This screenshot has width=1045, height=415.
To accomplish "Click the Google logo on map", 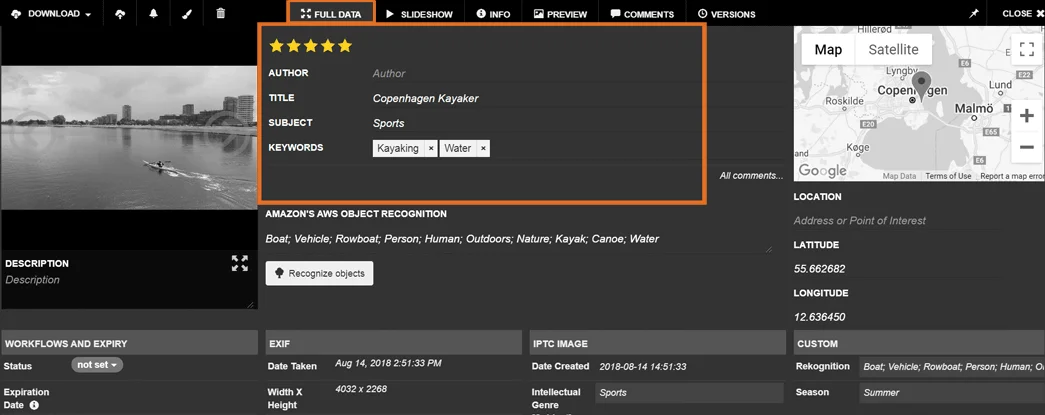I will click(822, 171).
